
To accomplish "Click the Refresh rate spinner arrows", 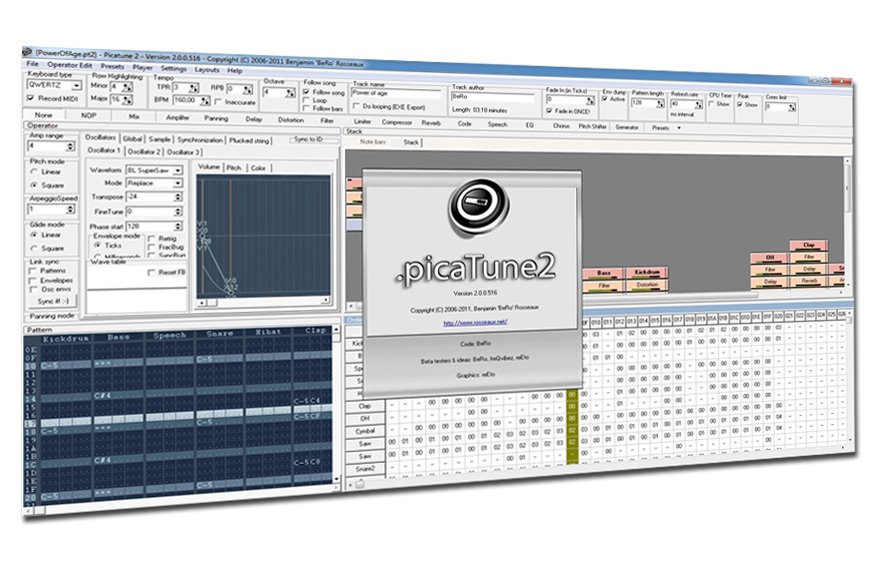I will (699, 105).
